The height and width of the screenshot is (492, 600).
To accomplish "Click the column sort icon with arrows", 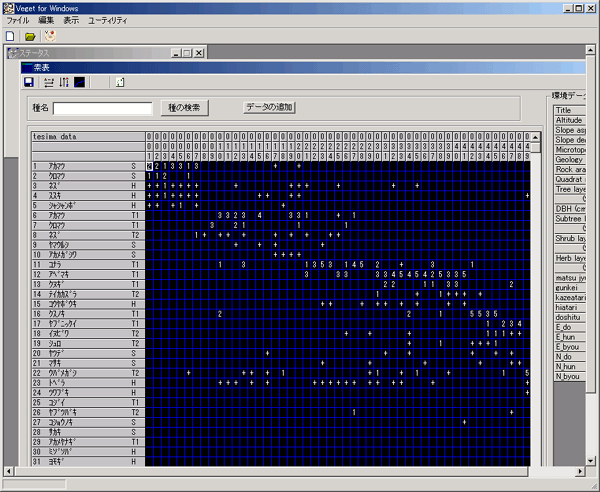I will click(x=64, y=82).
